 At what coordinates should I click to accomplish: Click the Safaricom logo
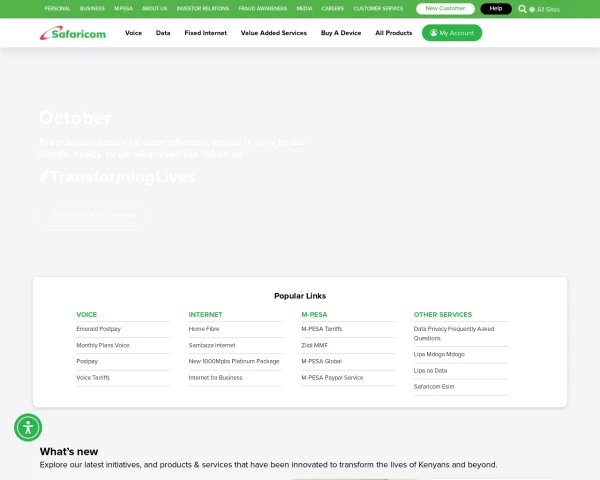(73, 33)
